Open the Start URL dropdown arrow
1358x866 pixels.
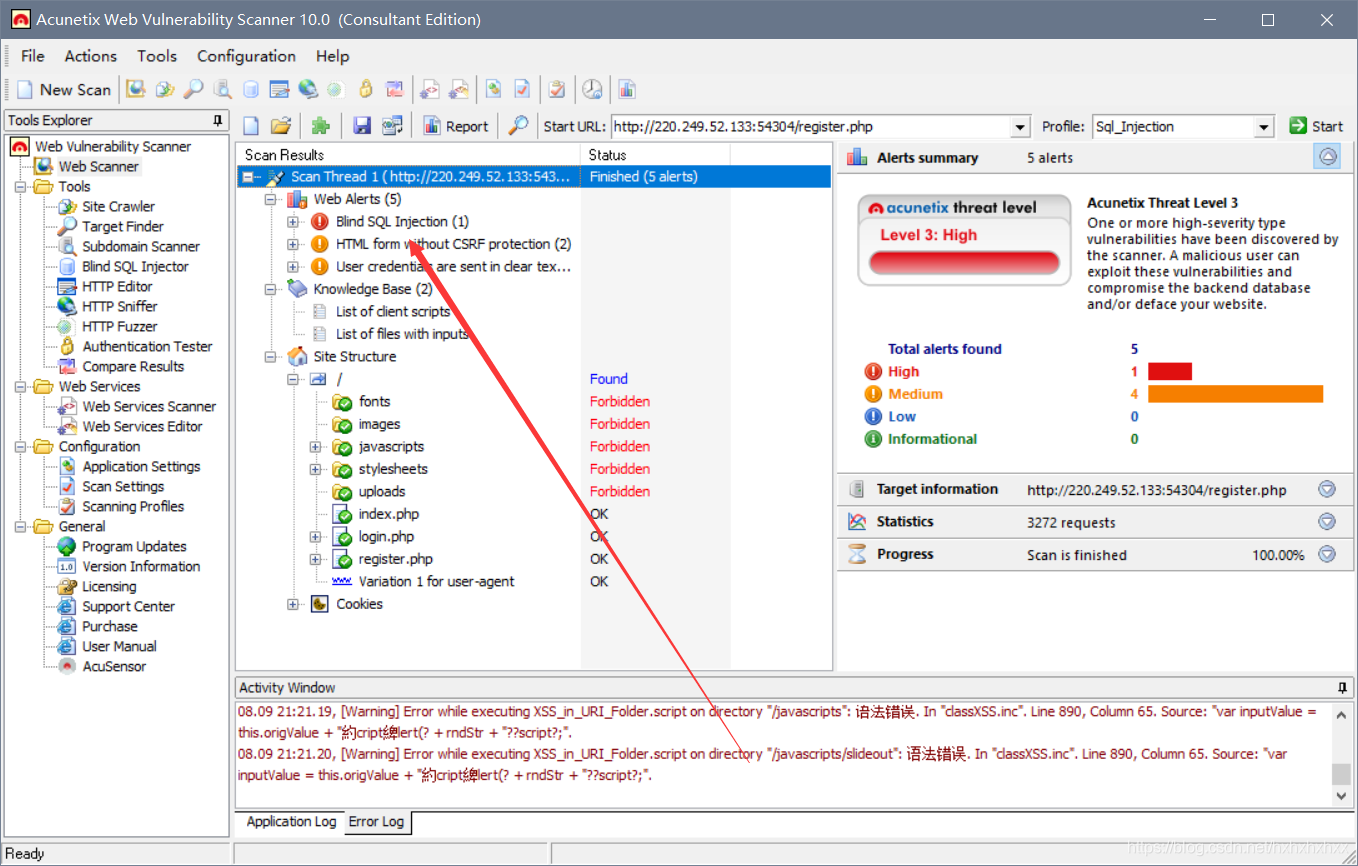point(1020,127)
